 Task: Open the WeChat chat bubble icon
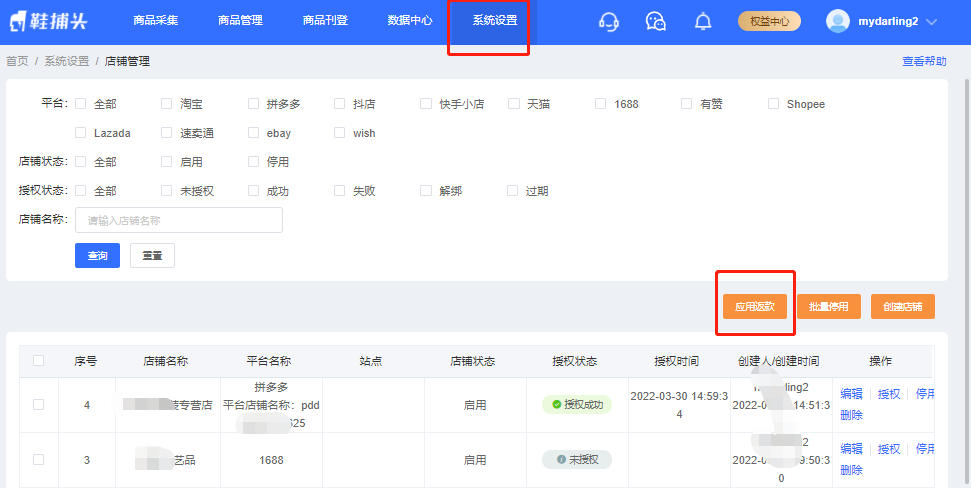656,22
